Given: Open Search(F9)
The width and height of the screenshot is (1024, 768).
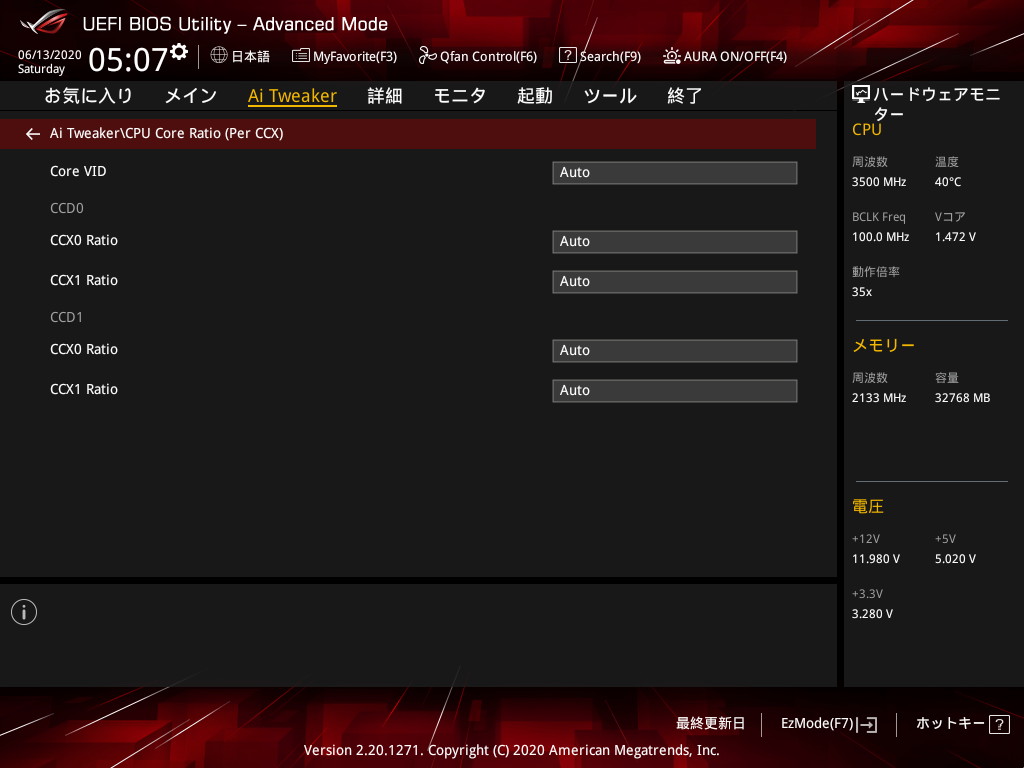Looking at the screenshot, I should click(600, 56).
